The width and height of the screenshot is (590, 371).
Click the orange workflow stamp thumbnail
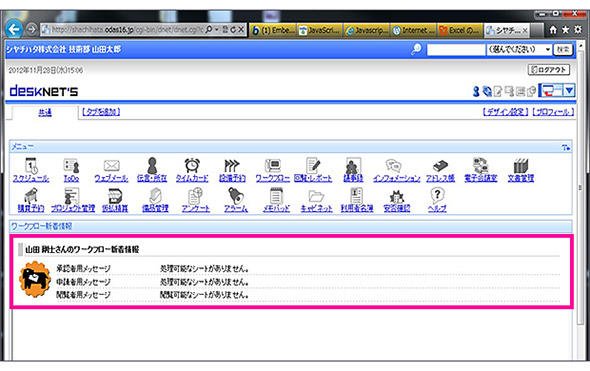(35, 279)
